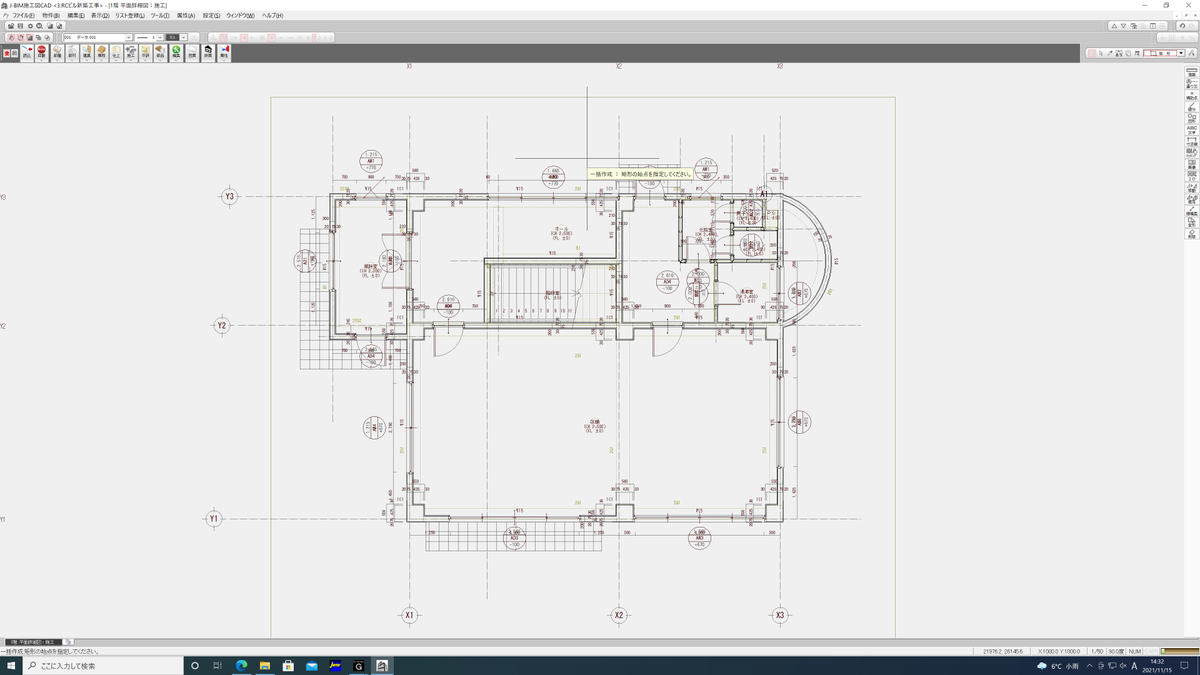Screen dimensions: 1200x675
Task: Expand the データ 001 layer dropdown
Action: tap(129, 37)
